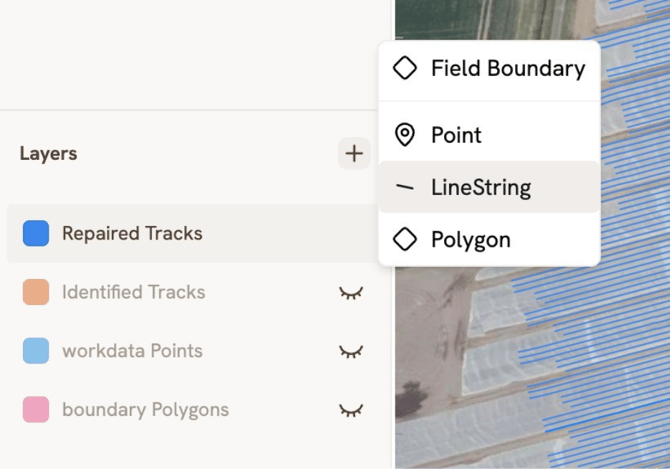This screenshot has width=670, height=469.
Task: Select the Repaired Tracks layer
Action: click(x=132, y=233)
